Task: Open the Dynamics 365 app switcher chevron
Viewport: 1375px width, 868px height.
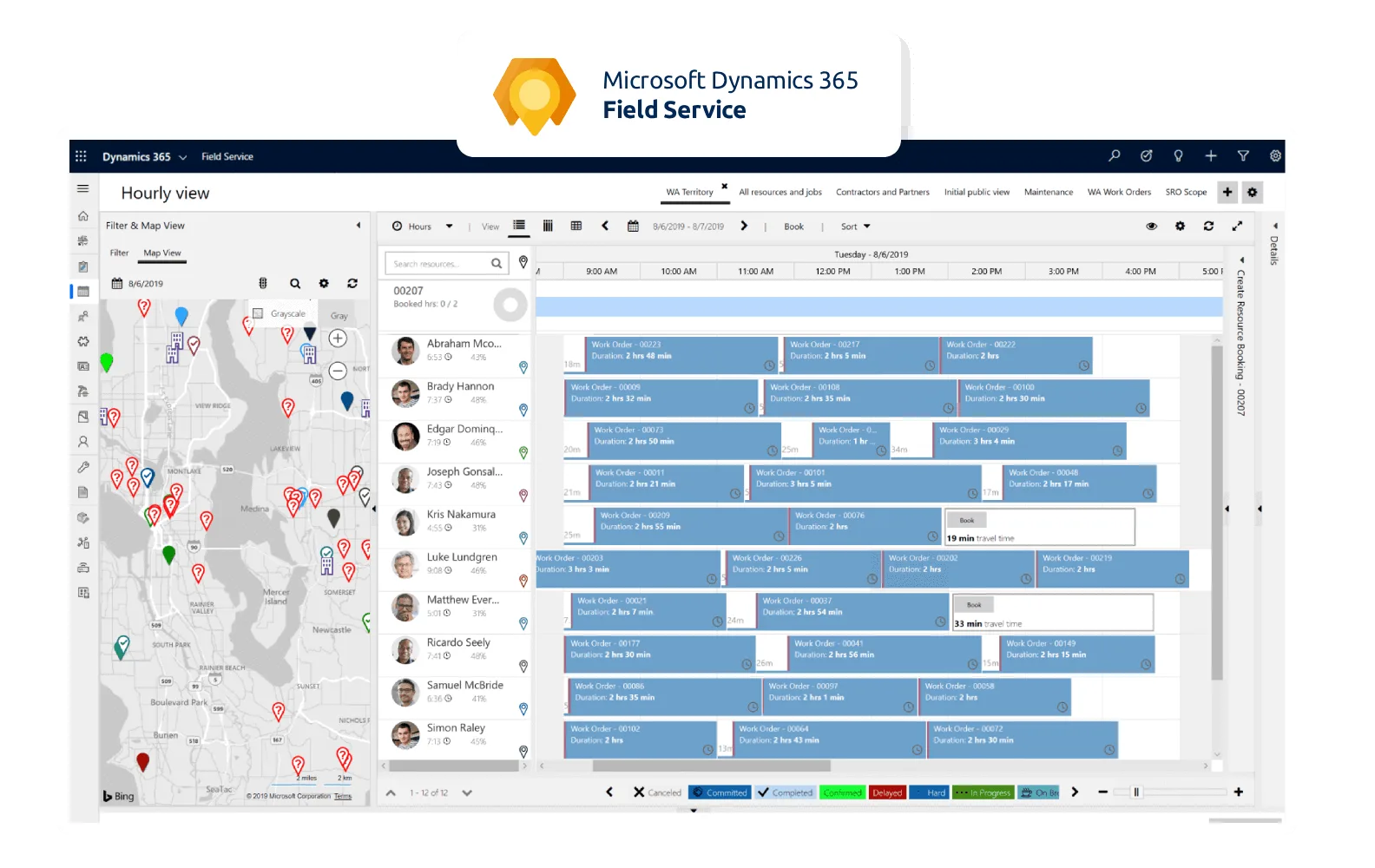Action: [x=182, y=157]
